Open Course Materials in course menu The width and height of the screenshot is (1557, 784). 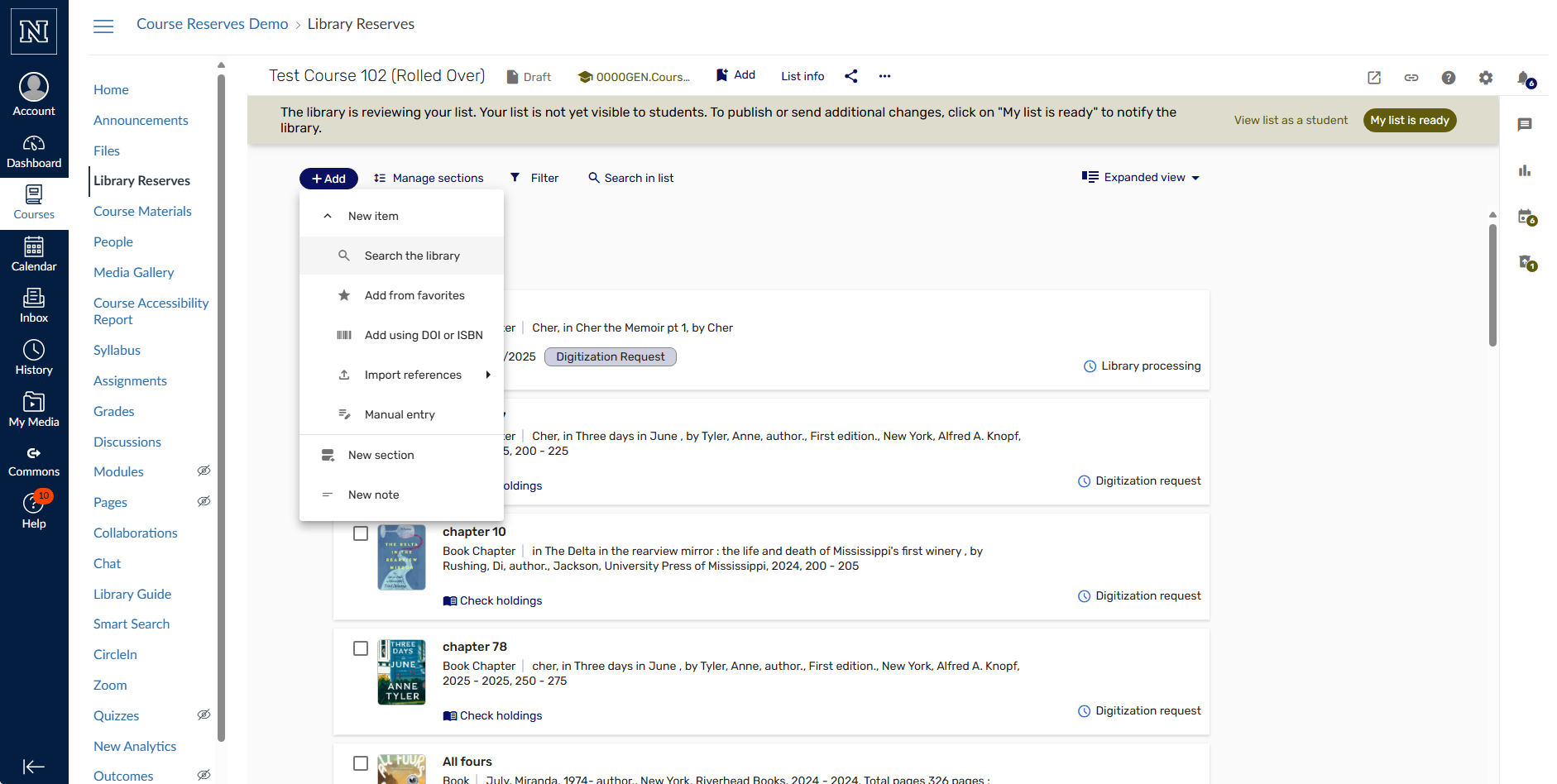(x=142, y=211)
